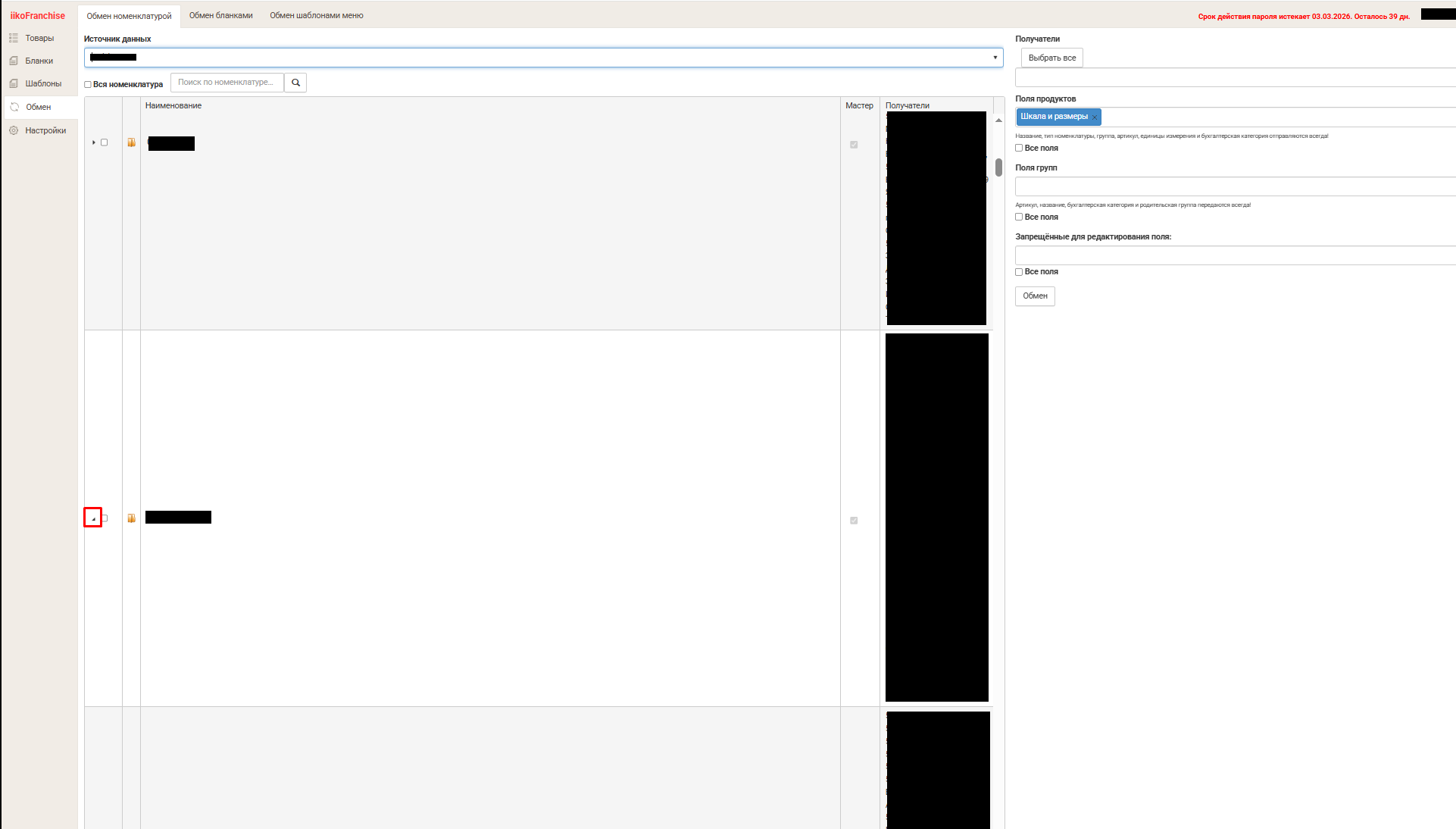This screenshot has width=1456, height=829.
Task: Open the Источник данных dropdown
Action: point(543,58)
